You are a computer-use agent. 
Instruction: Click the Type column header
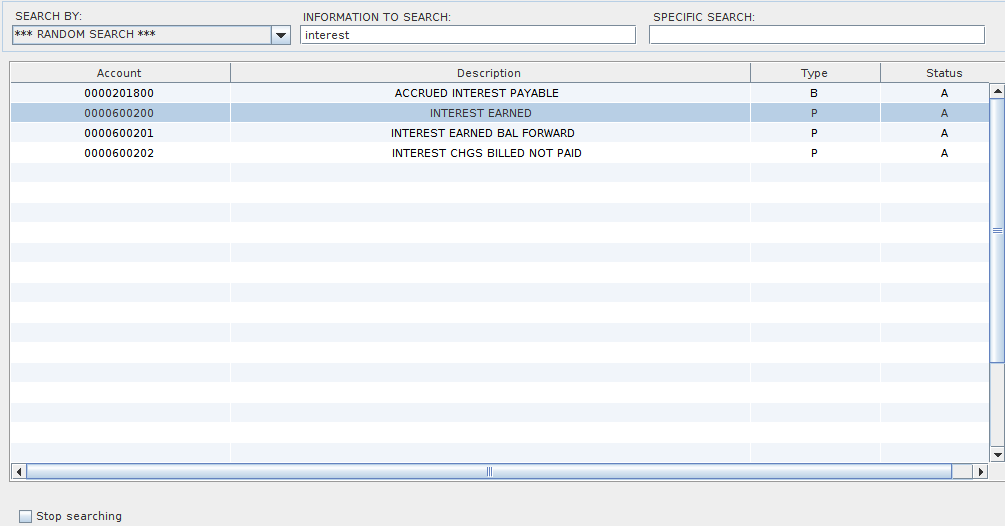click(814, 73)
